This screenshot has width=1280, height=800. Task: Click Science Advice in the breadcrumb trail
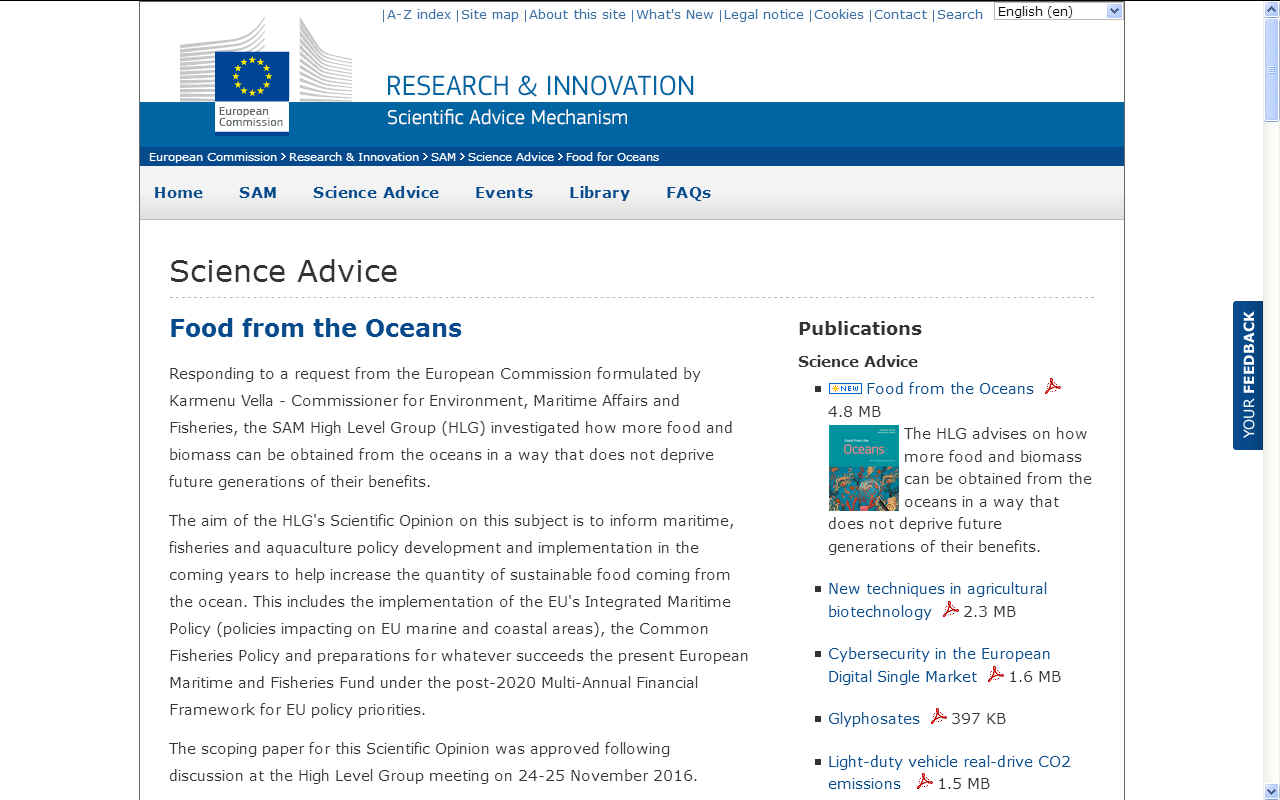(511, 157)
